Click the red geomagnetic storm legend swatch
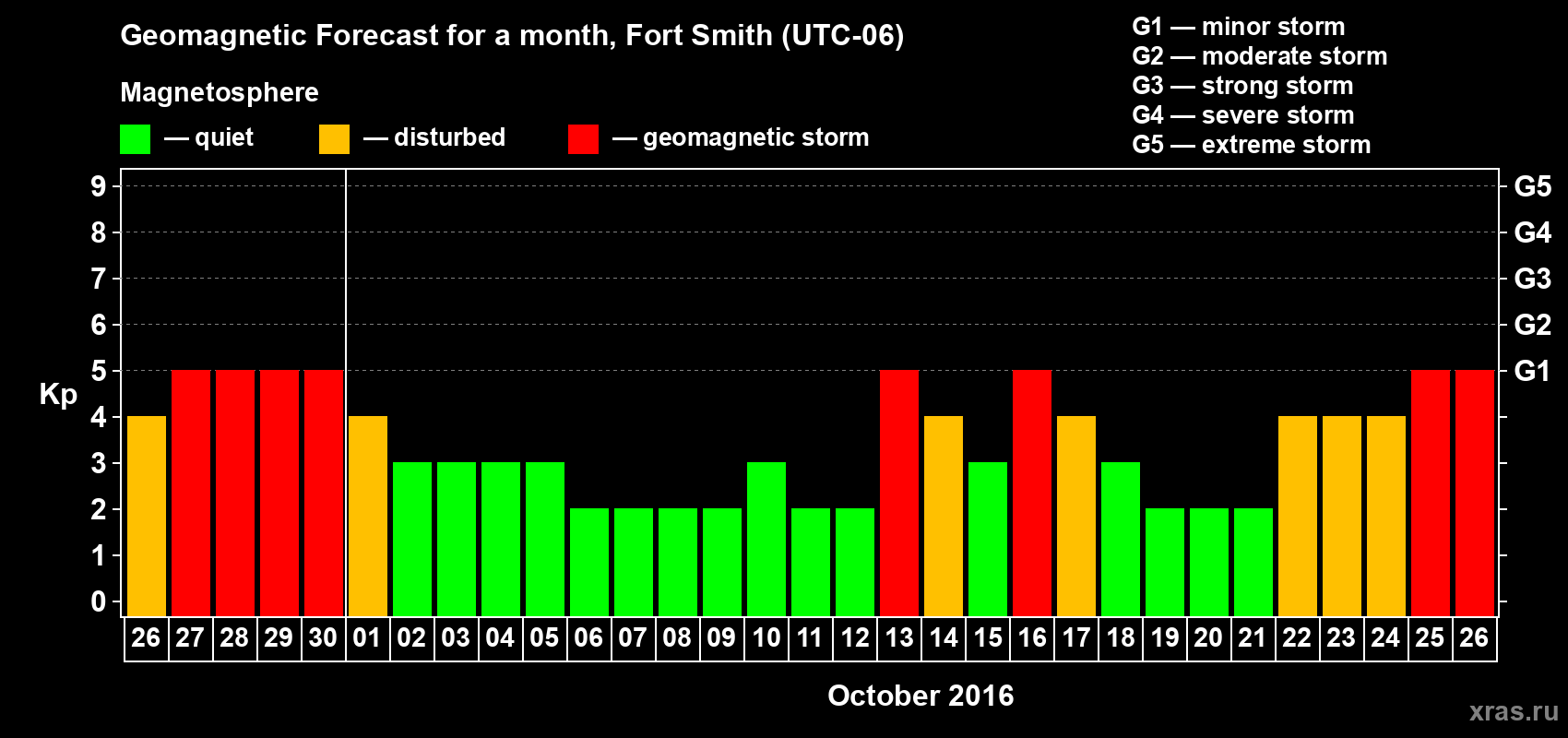This screenshot has height=738, width=1568. (x=583, y=139)
